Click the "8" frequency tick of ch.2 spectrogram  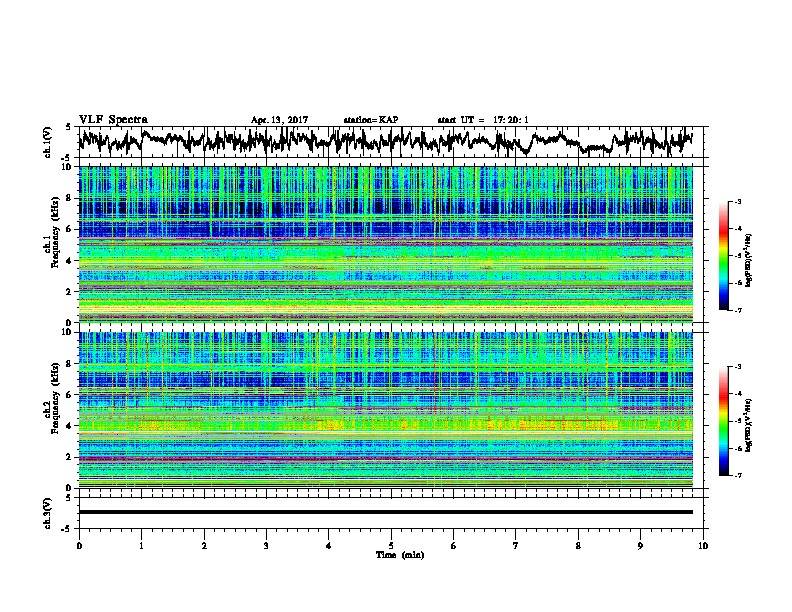(x=69, y=364)
